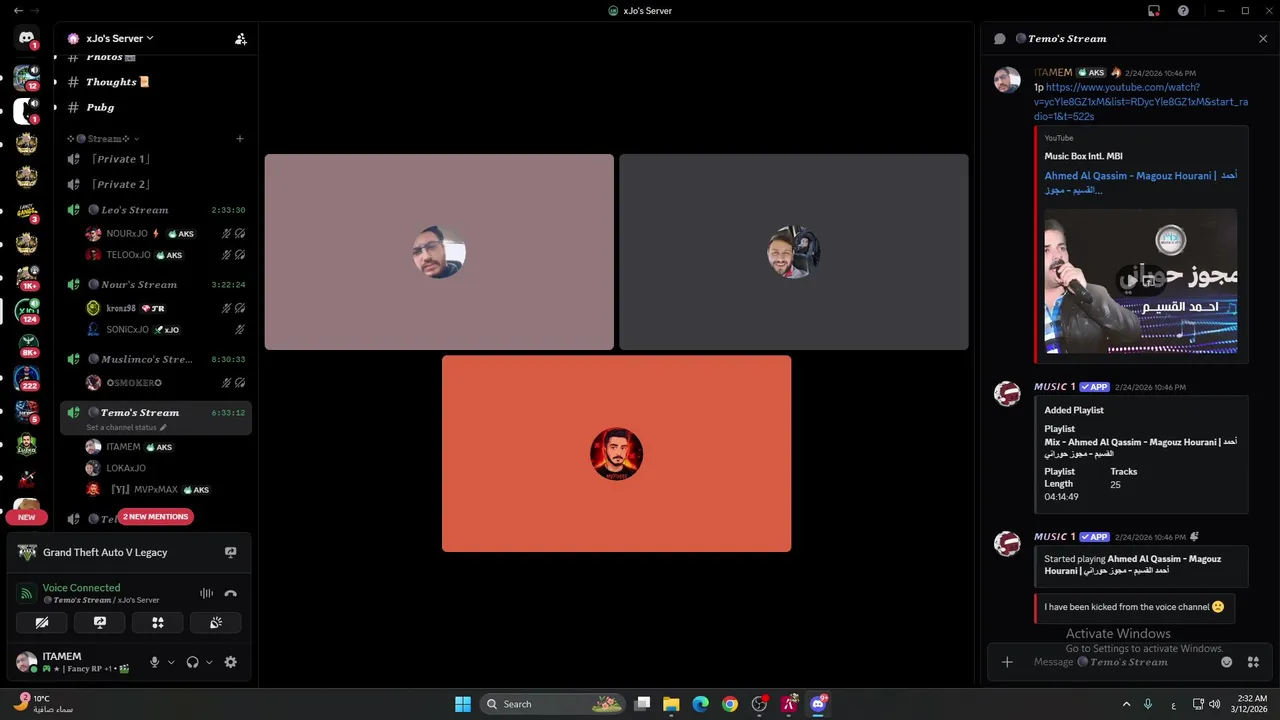Open apps launcher icon in message box
The image size is (1280, 720).
[x=1253, y=662]
